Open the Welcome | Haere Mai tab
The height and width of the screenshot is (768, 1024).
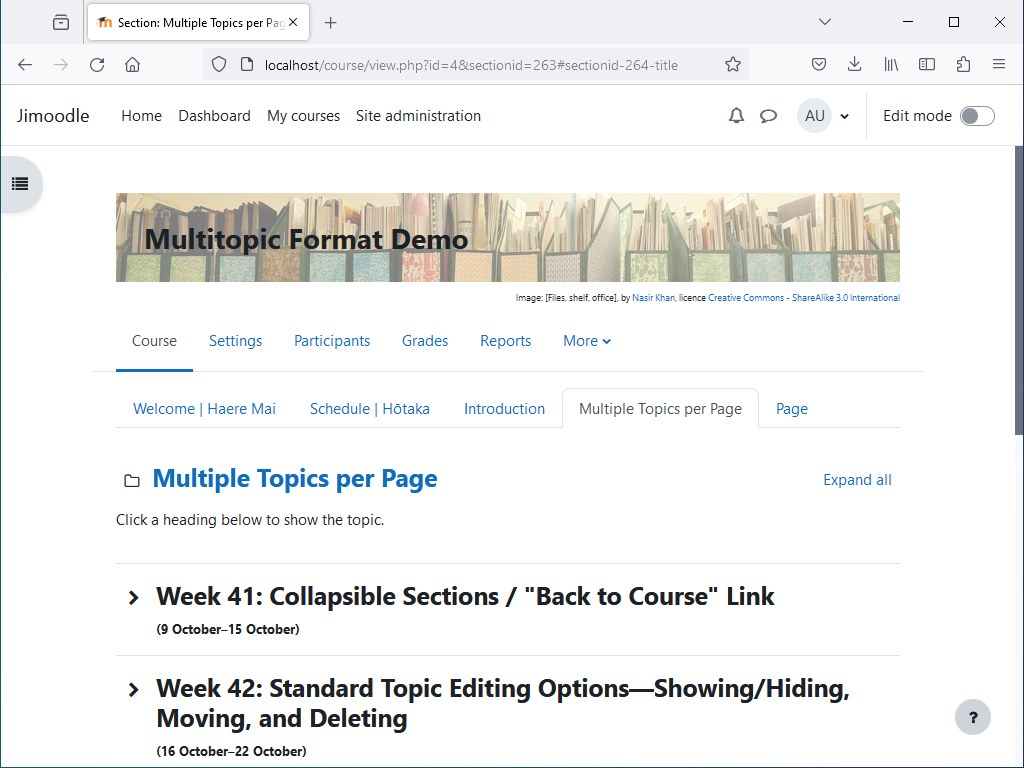coord(204,409)
